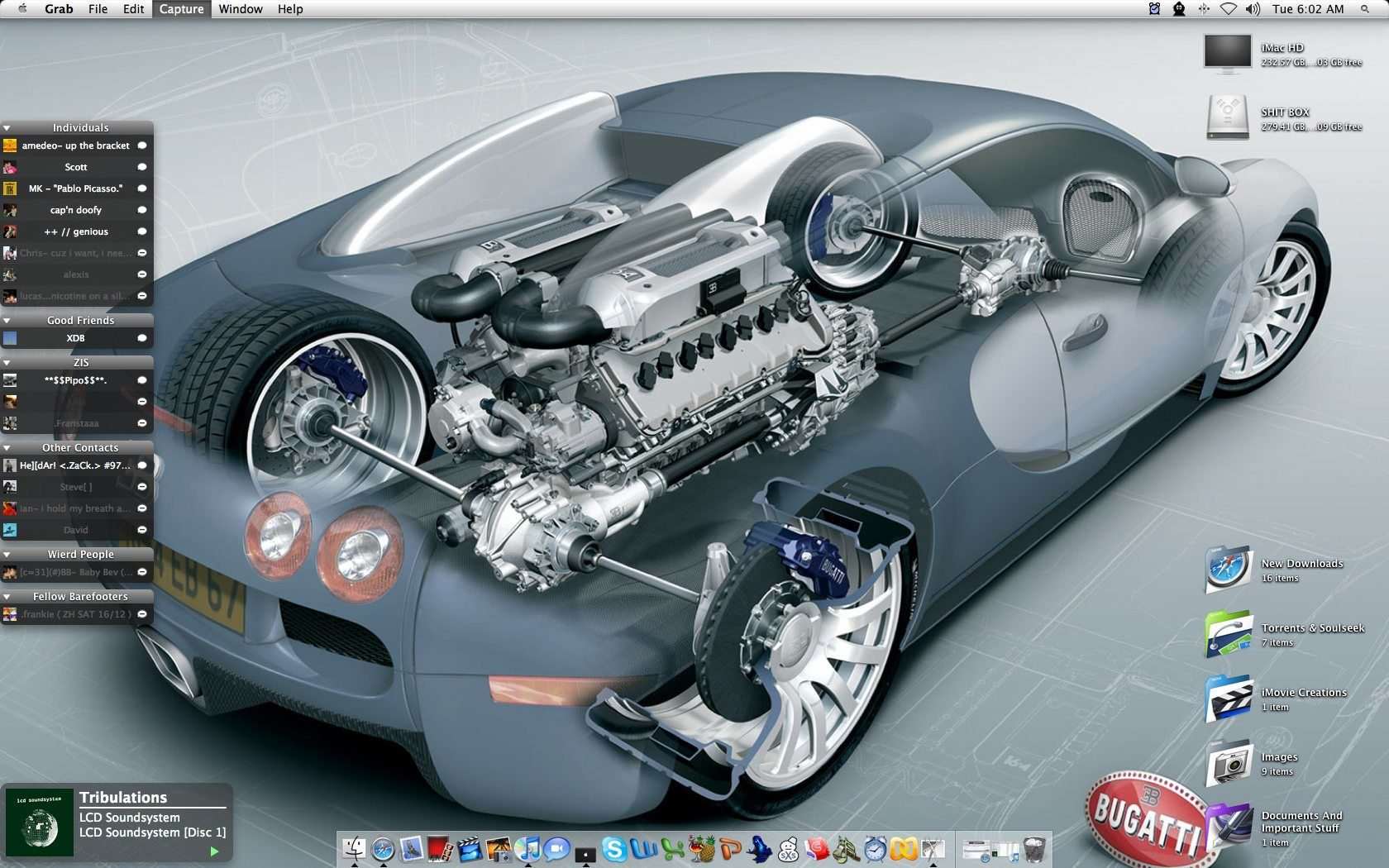Image resolution: width=1389 pixels, height=868 pixels.
Task: Select contact "cap'n doofy"
Action: 77,210
